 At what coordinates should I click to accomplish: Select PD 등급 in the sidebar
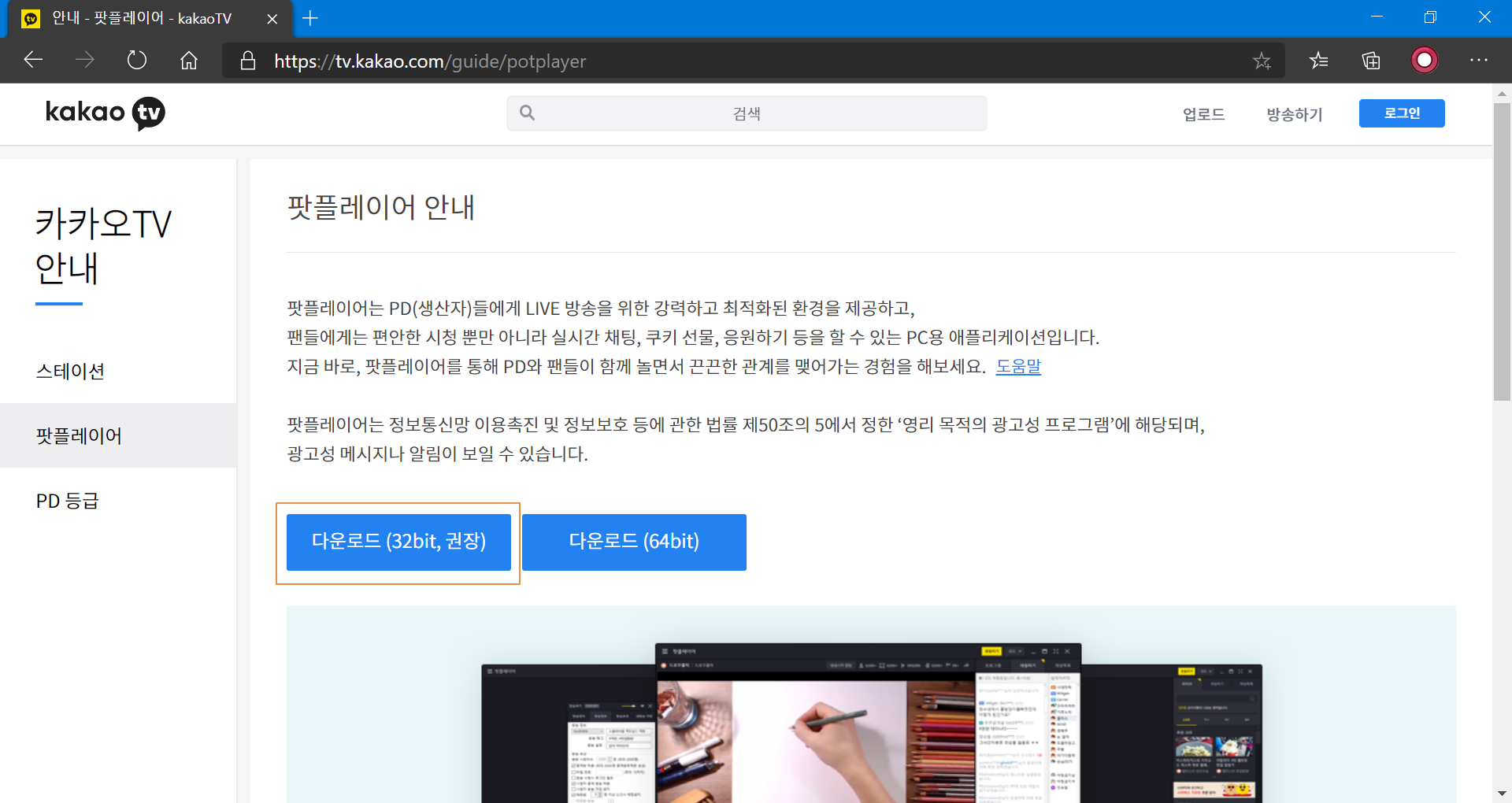(118, 501)
